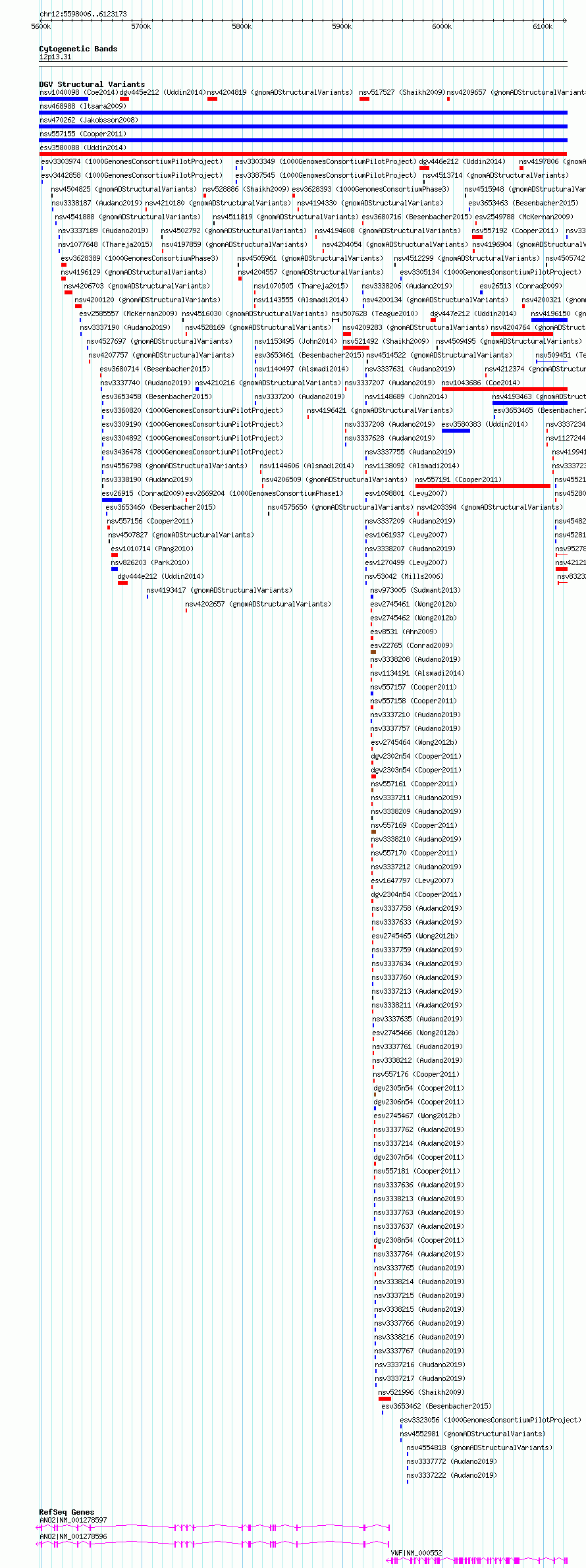The width and height of the screenshot is (586, 1568).
Task: Click the nsv517527 (Shaikh2009) label
Action: [x=402, y=92]
